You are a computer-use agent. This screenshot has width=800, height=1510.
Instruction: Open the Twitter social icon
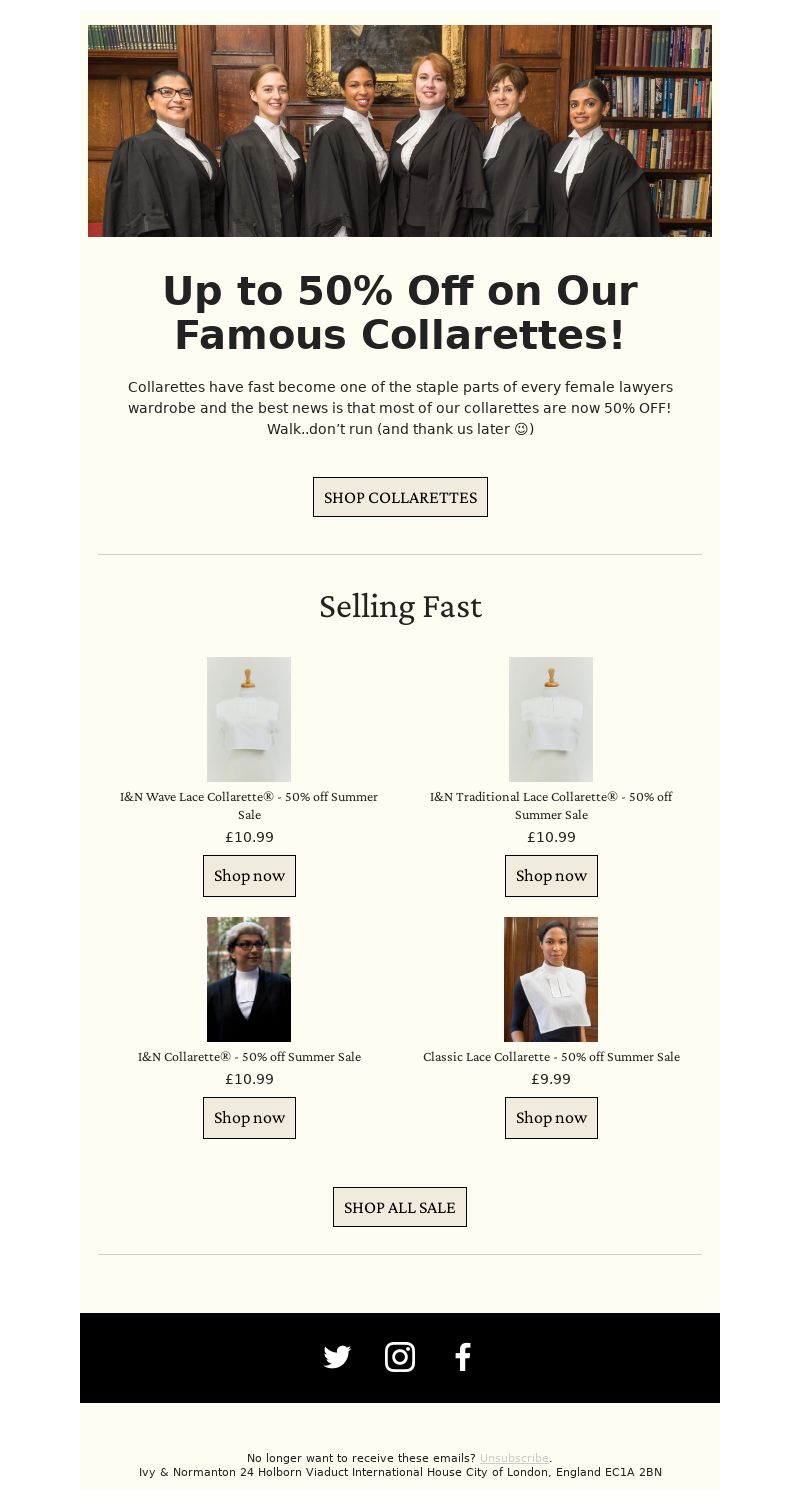tap(337, 1357)
